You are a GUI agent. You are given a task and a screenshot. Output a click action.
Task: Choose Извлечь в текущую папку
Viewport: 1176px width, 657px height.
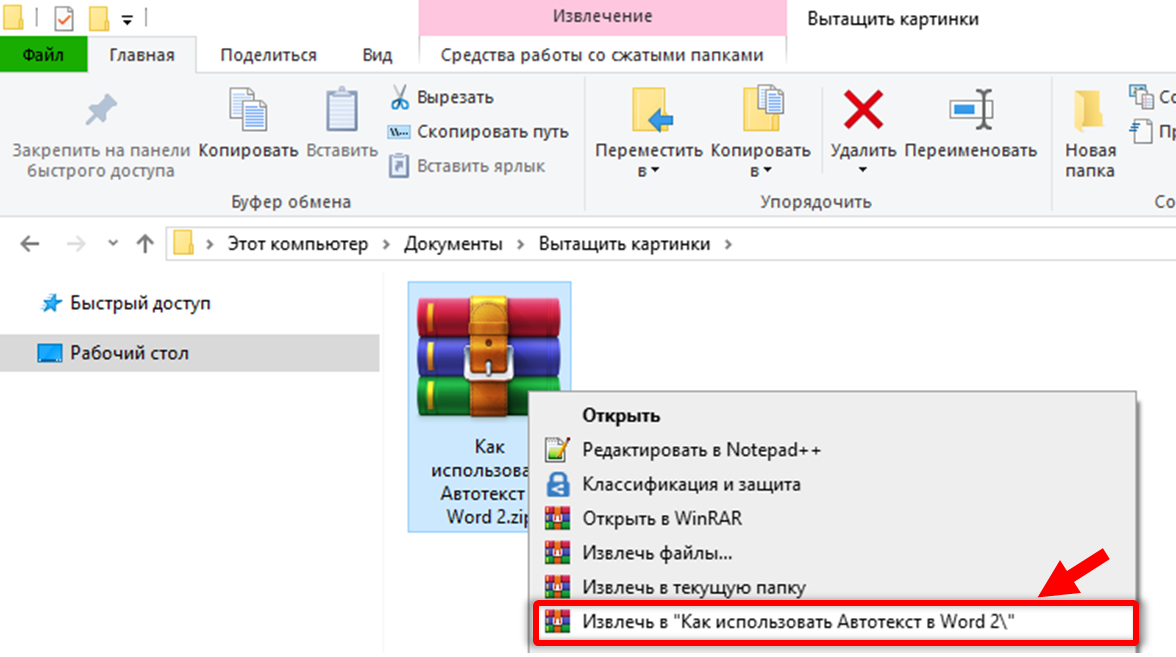tap(832, 588)
